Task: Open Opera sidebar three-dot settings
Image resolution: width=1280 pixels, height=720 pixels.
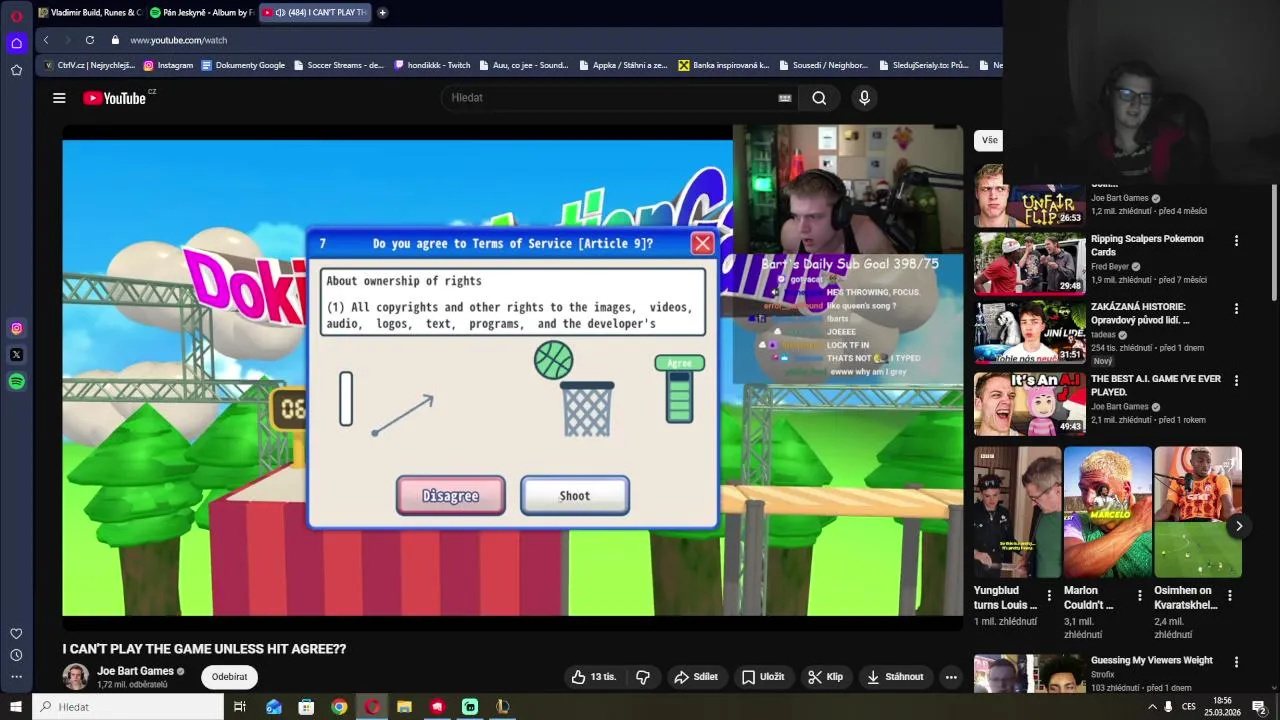Action: coord(16,677)
